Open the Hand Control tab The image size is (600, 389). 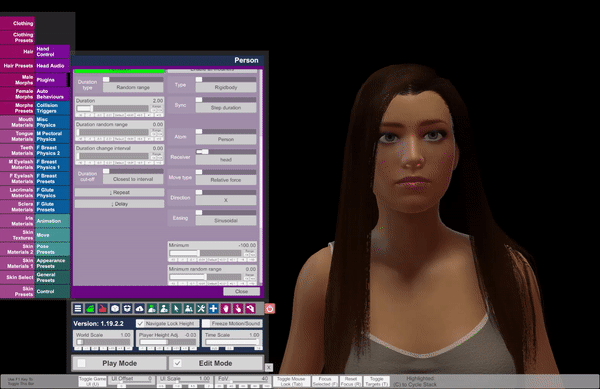(x=52, y=52)
